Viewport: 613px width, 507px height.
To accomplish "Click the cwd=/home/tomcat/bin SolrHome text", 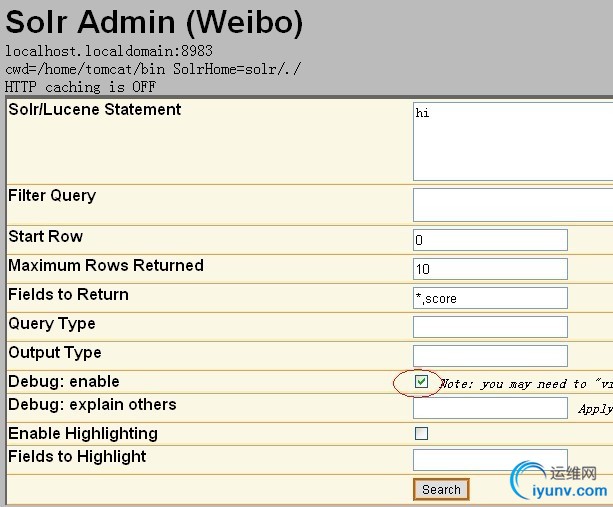I will point(153,69).
